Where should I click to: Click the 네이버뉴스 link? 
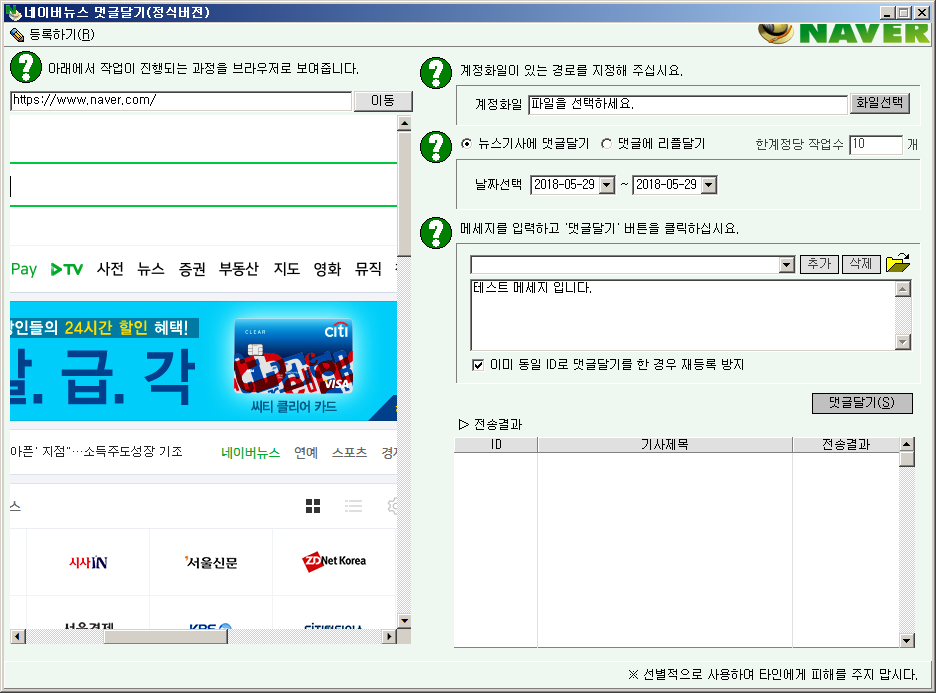pyautogui.click(x=251, y=453)
